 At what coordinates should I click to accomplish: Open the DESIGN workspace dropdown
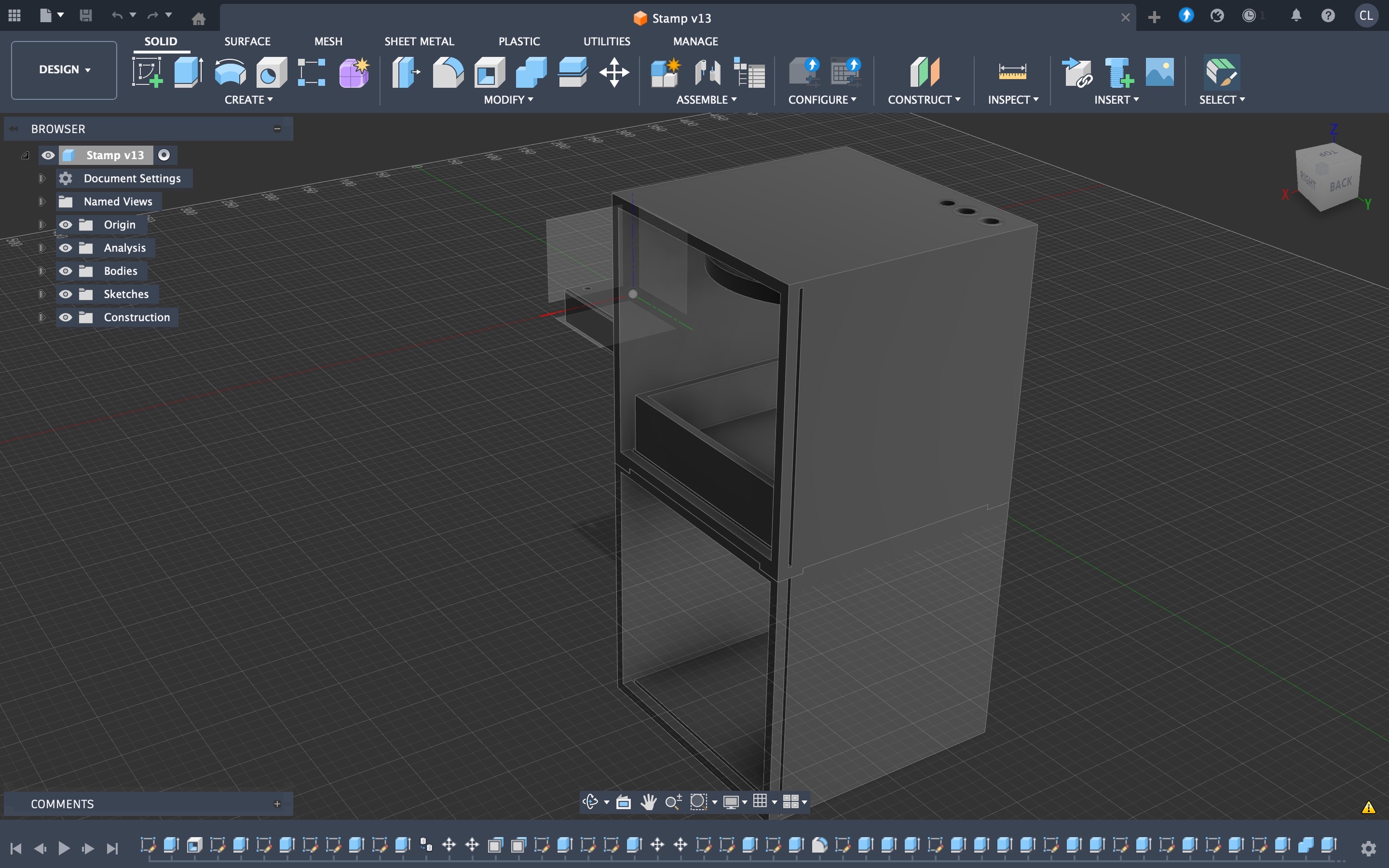[x=64, y=69]
